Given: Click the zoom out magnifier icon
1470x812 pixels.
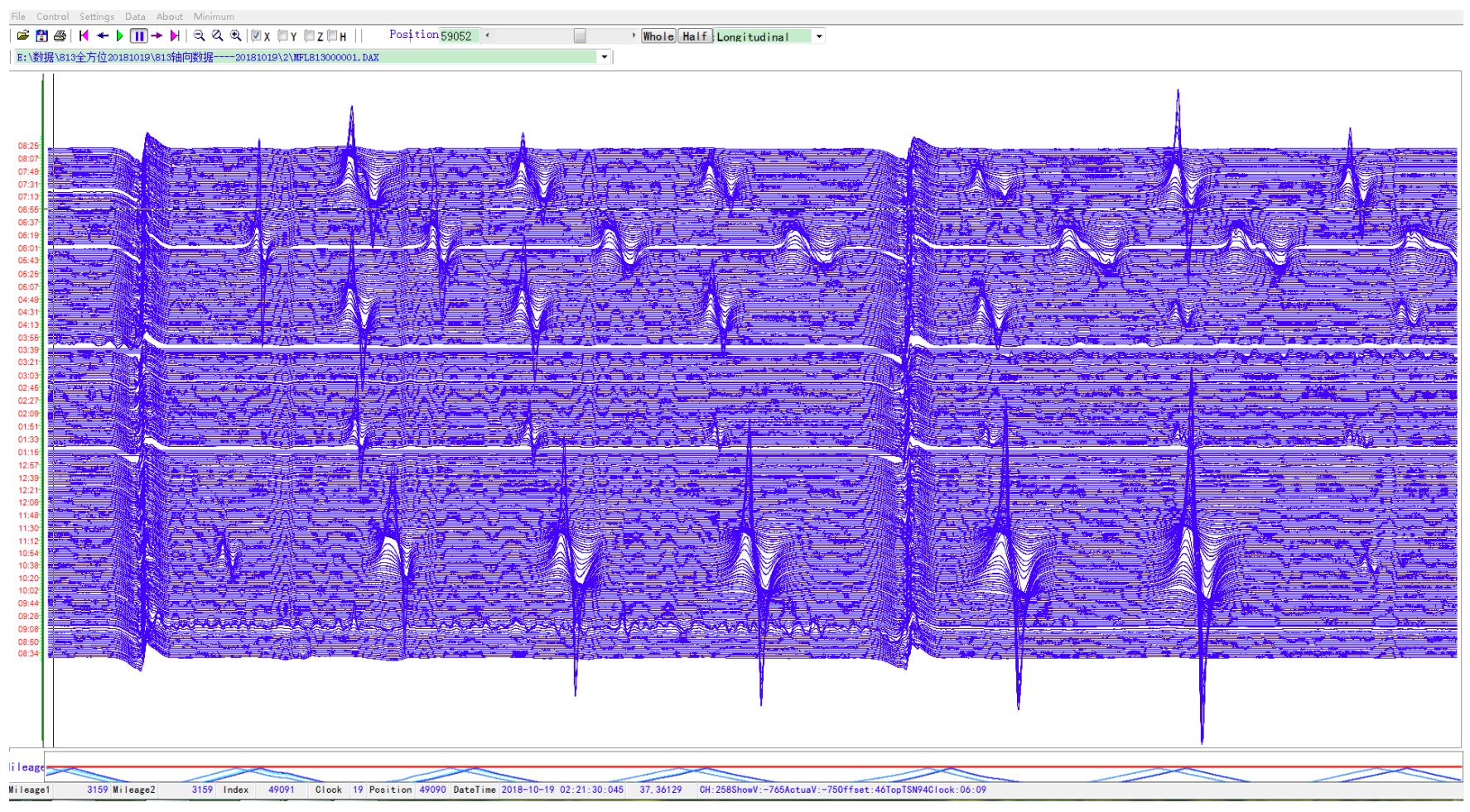Looking at the screenshot, I should click(200, 36).
